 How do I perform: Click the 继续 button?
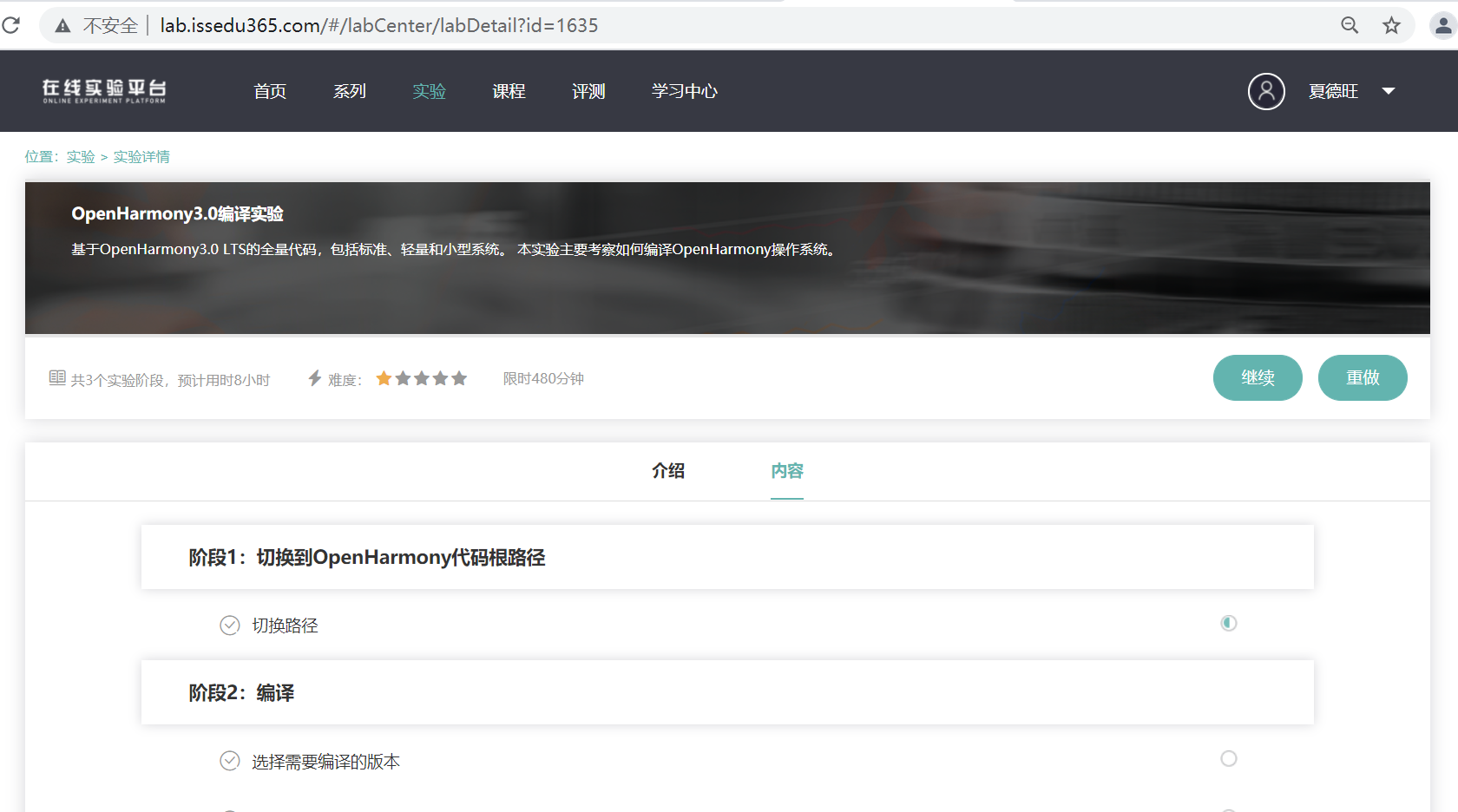coord(1258,377)
